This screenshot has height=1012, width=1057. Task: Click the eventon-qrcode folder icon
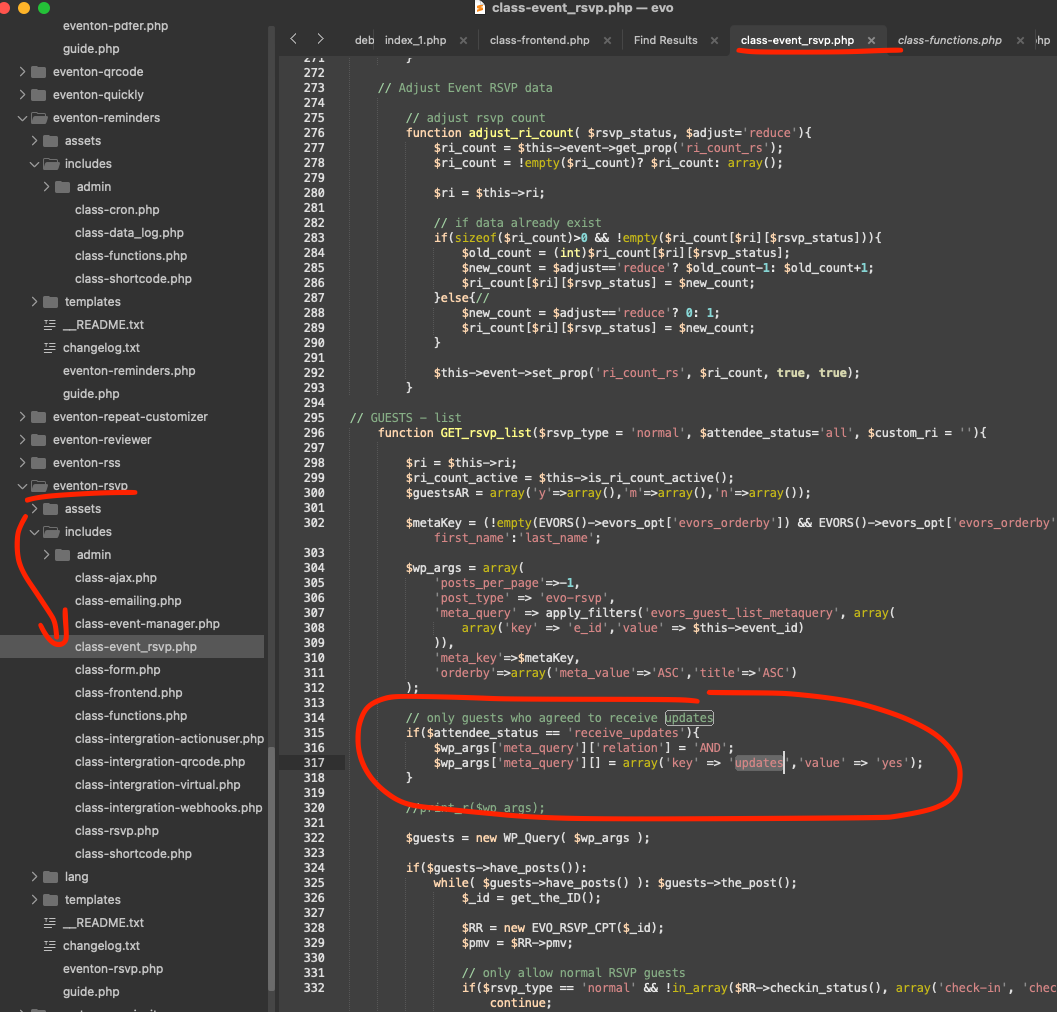[x=39, y=71]
